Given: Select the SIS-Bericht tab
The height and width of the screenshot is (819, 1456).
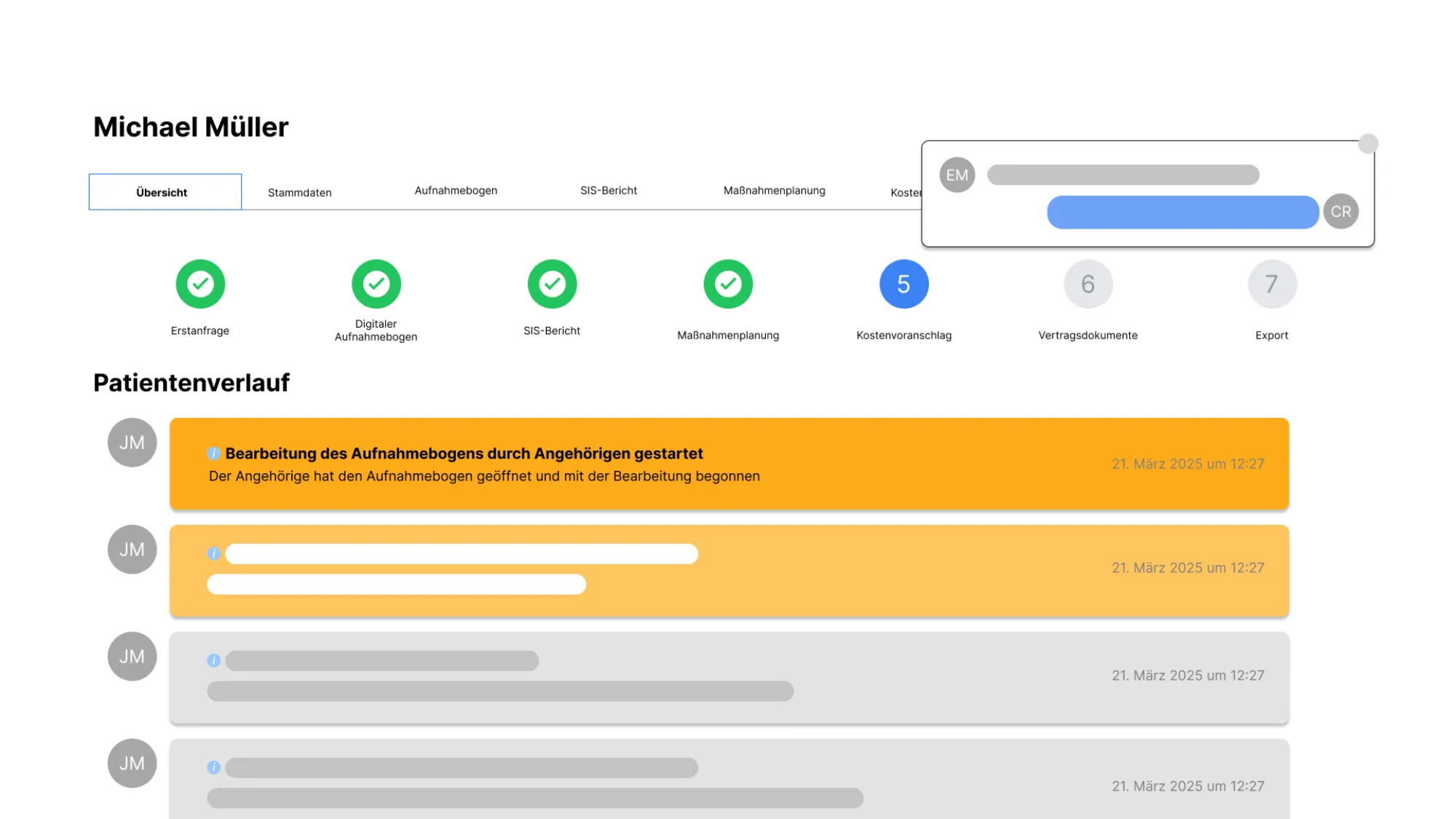Looking at the screenshot, I should point(609,190).
